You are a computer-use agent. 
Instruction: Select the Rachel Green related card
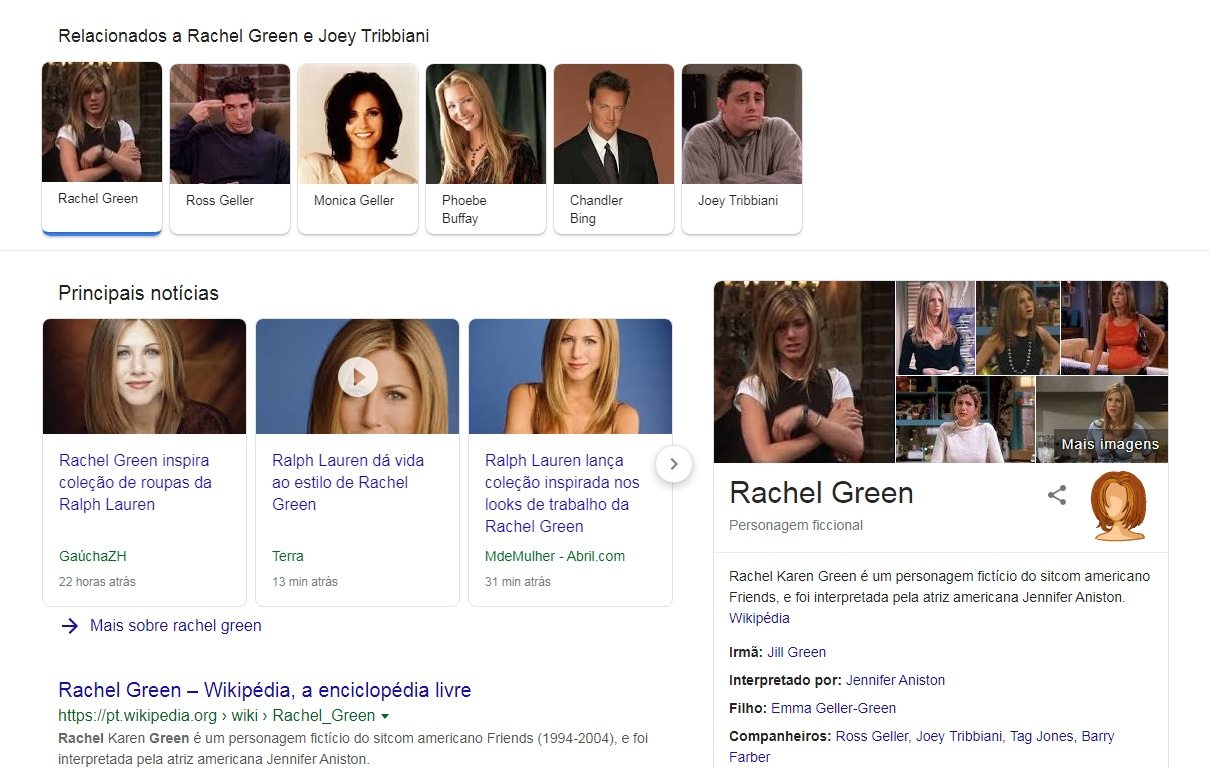pyautogui.click(x=102, y=148)
